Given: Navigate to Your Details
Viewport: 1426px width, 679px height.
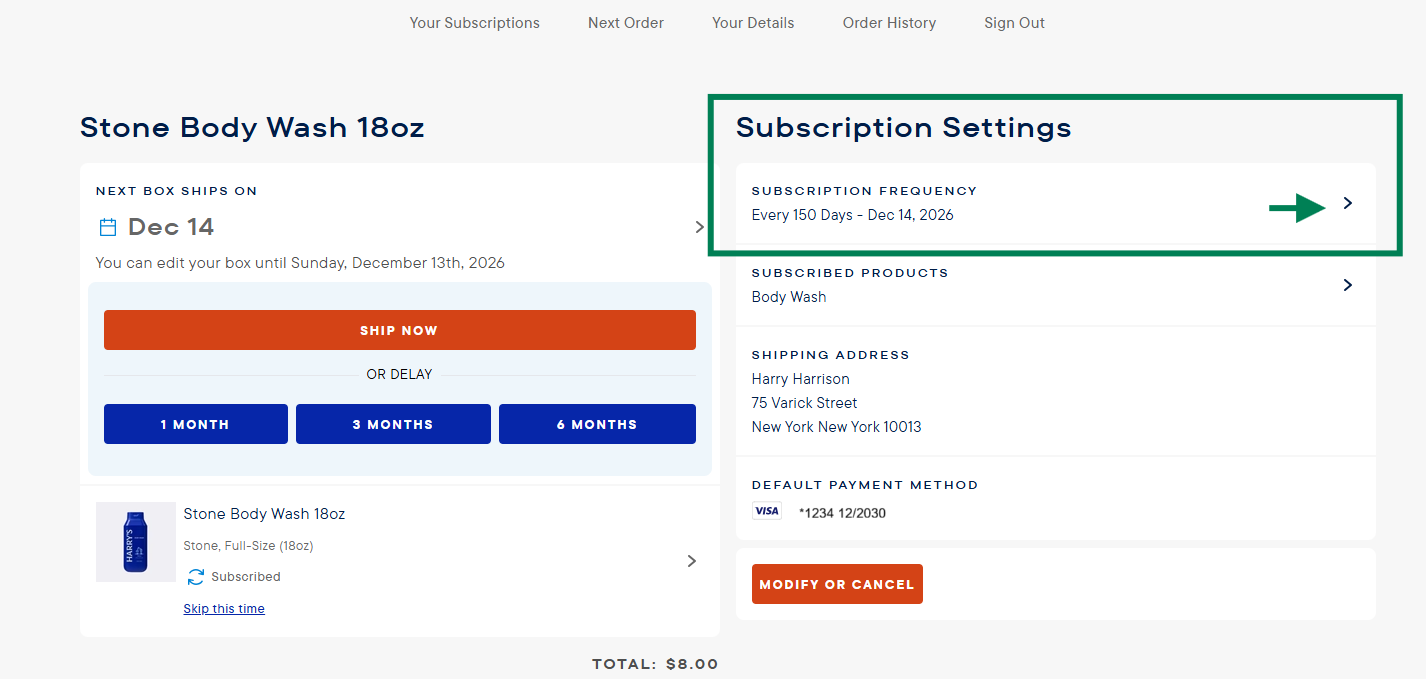Looking at the screenshot, I should pyautogui.click(x=753, y=23).
